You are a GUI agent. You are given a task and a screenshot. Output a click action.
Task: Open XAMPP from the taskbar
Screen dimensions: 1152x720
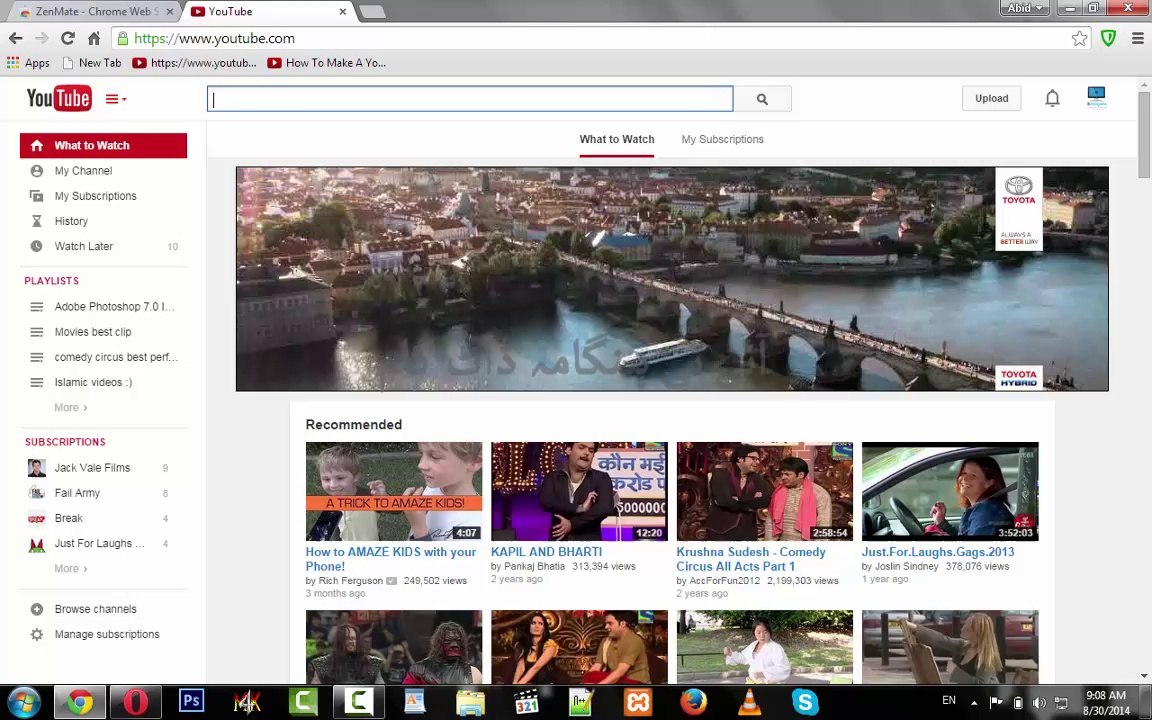click(x=637, y=702)
